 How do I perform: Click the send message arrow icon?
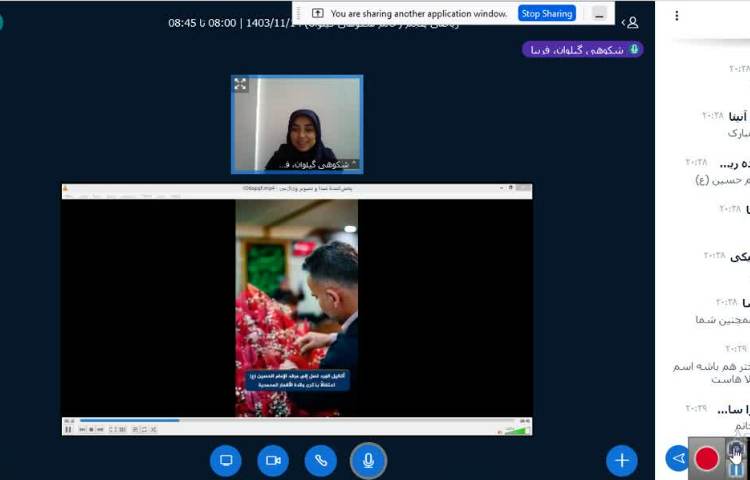pos(677,459)
